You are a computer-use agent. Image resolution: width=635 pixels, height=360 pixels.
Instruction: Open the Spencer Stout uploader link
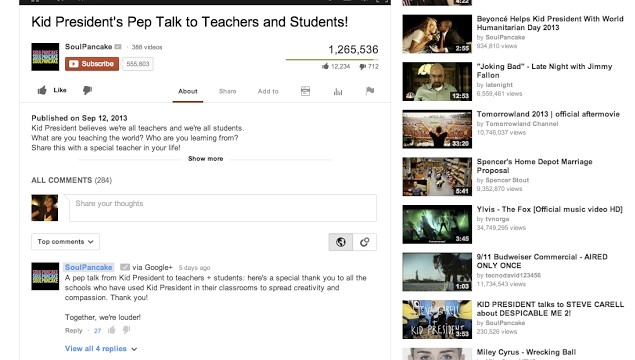[507, 180]
